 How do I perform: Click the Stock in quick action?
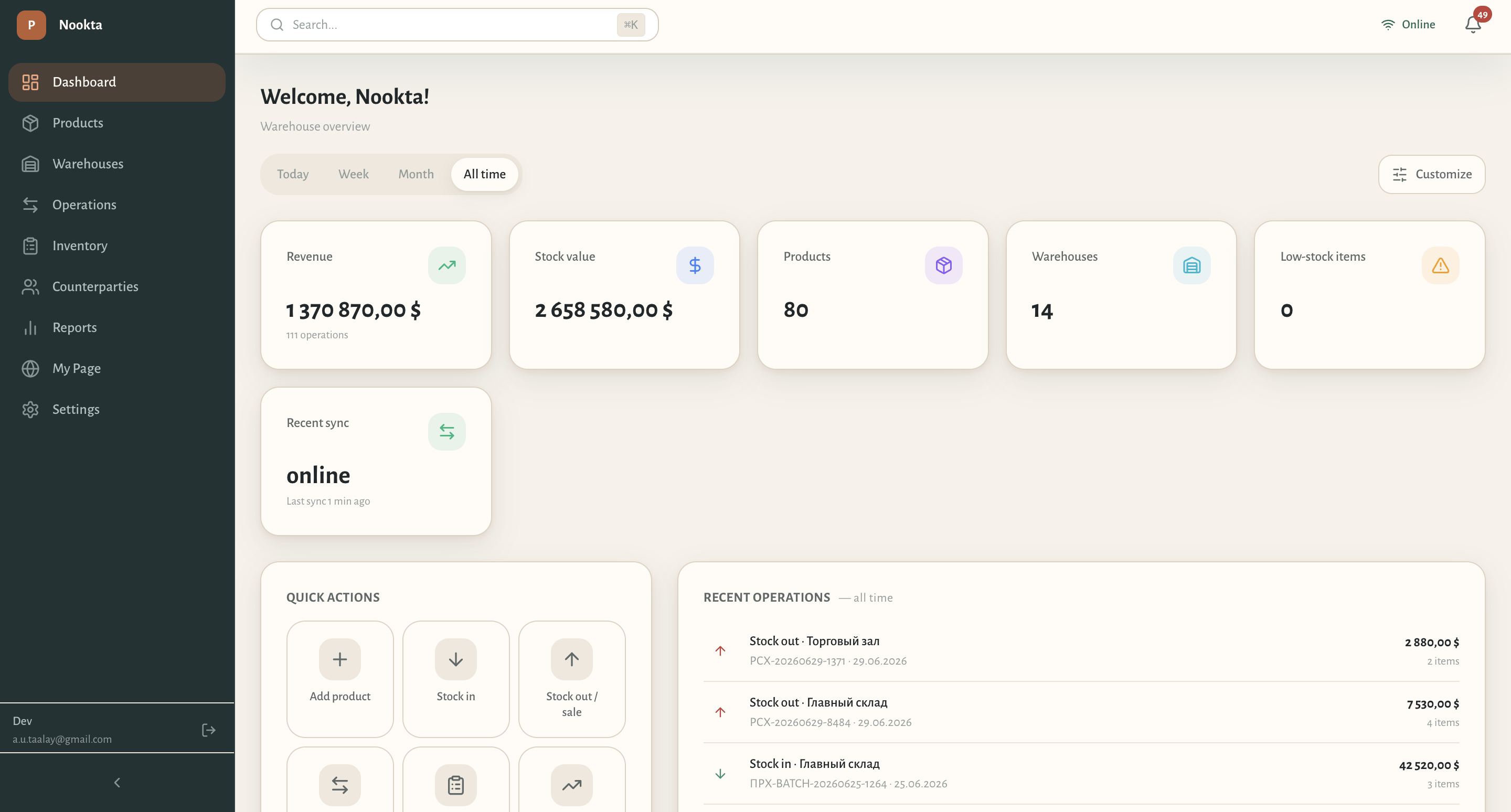456,679
